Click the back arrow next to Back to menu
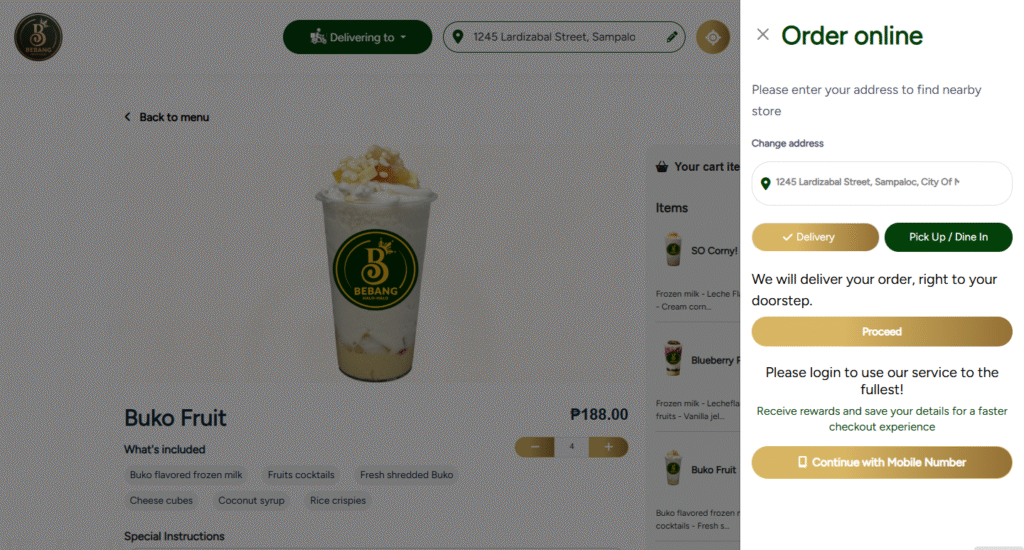The image size is (1024, 550). tap(127, 117)
